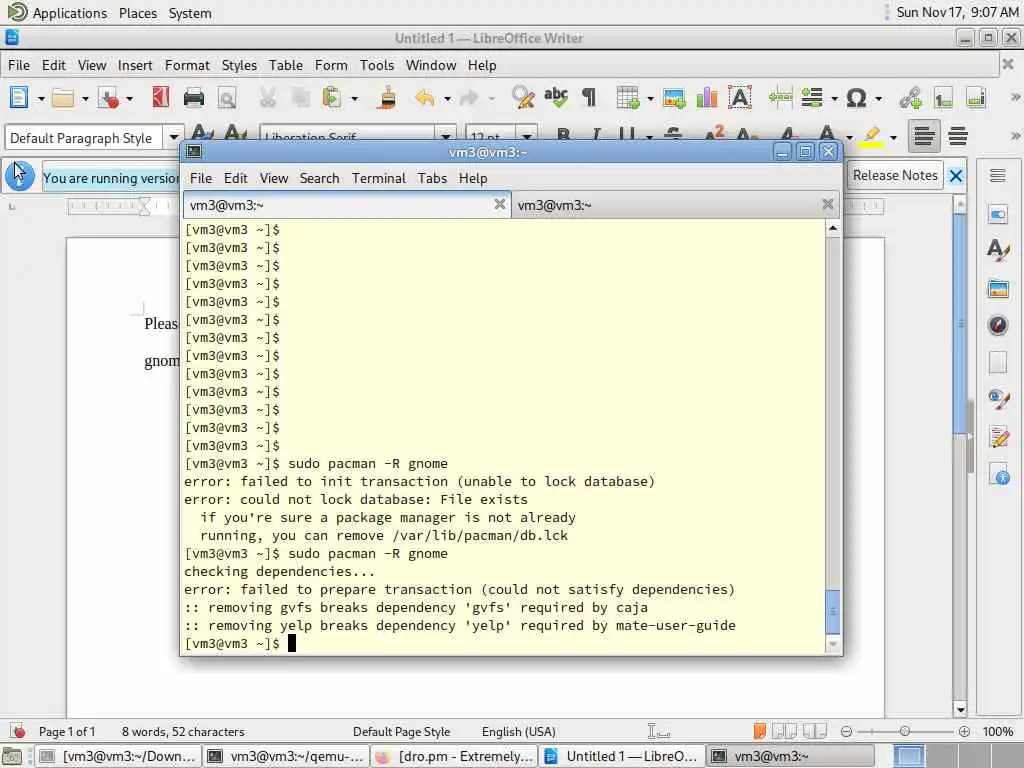Screen dimensions: 1024x768
Task: Switch to vm3@vm3:~/qemu taskbar window
Action: coord(286,756)
